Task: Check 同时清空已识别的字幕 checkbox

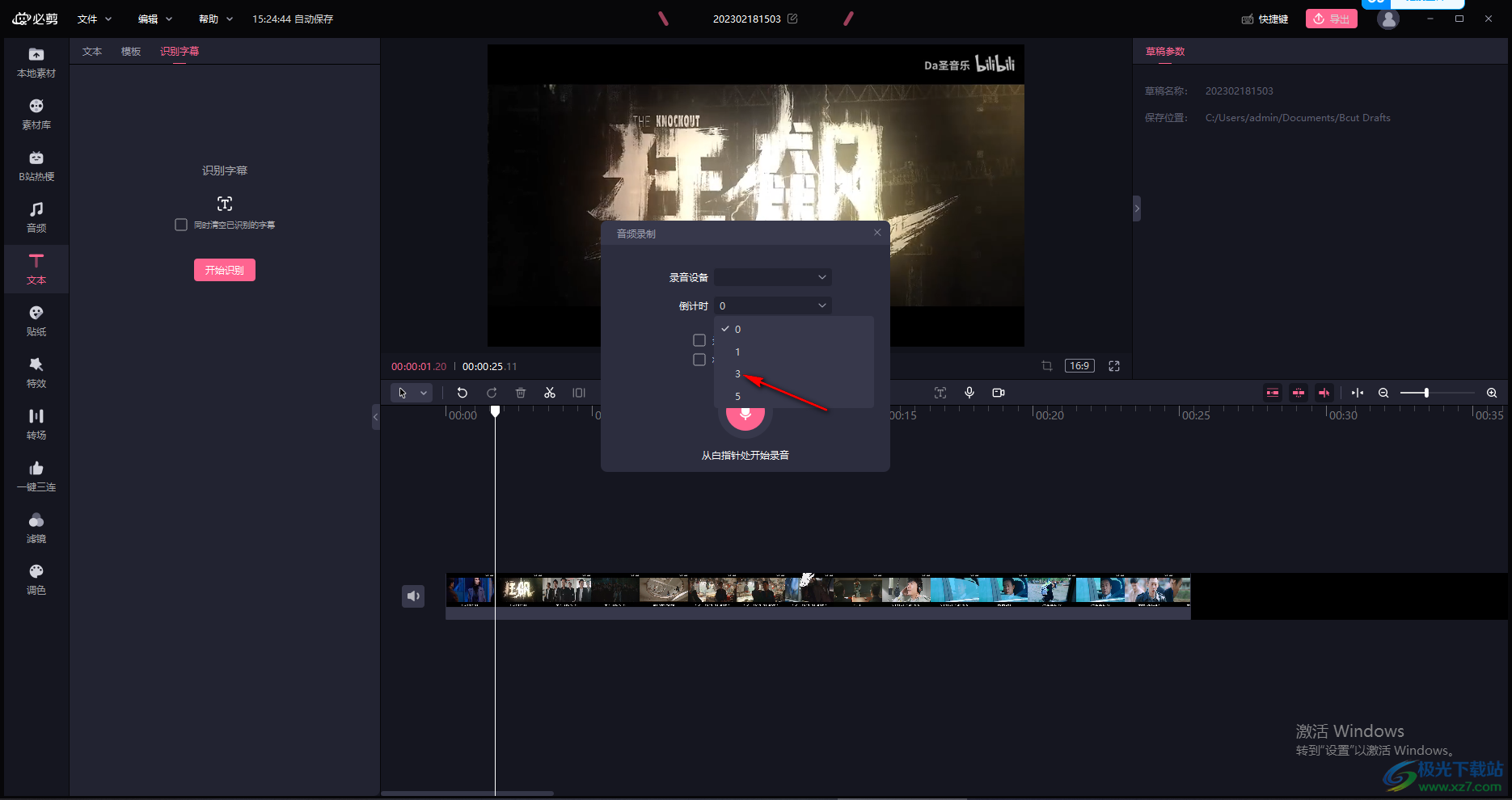Action: tap(181, 225)
